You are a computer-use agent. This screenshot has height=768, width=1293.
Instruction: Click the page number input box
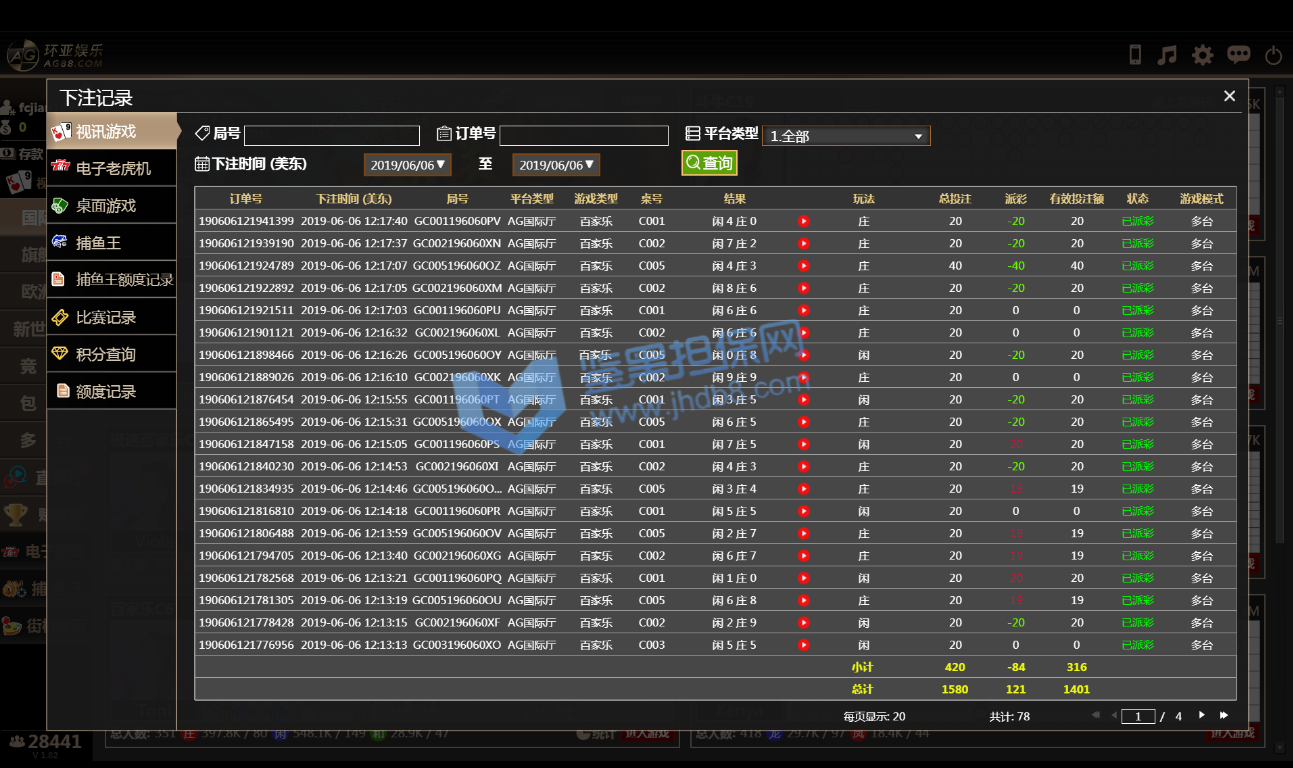click(x=1138, y=716)
